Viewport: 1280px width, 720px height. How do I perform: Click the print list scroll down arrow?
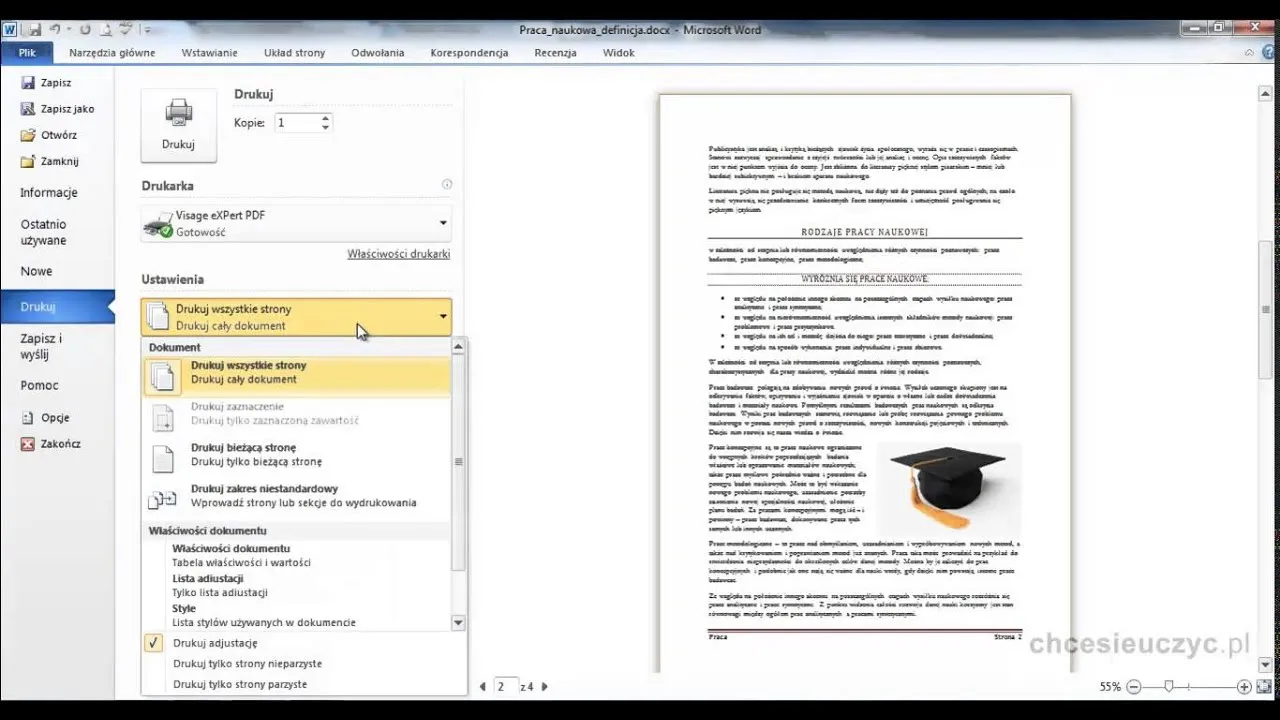(x=458, y=623)
